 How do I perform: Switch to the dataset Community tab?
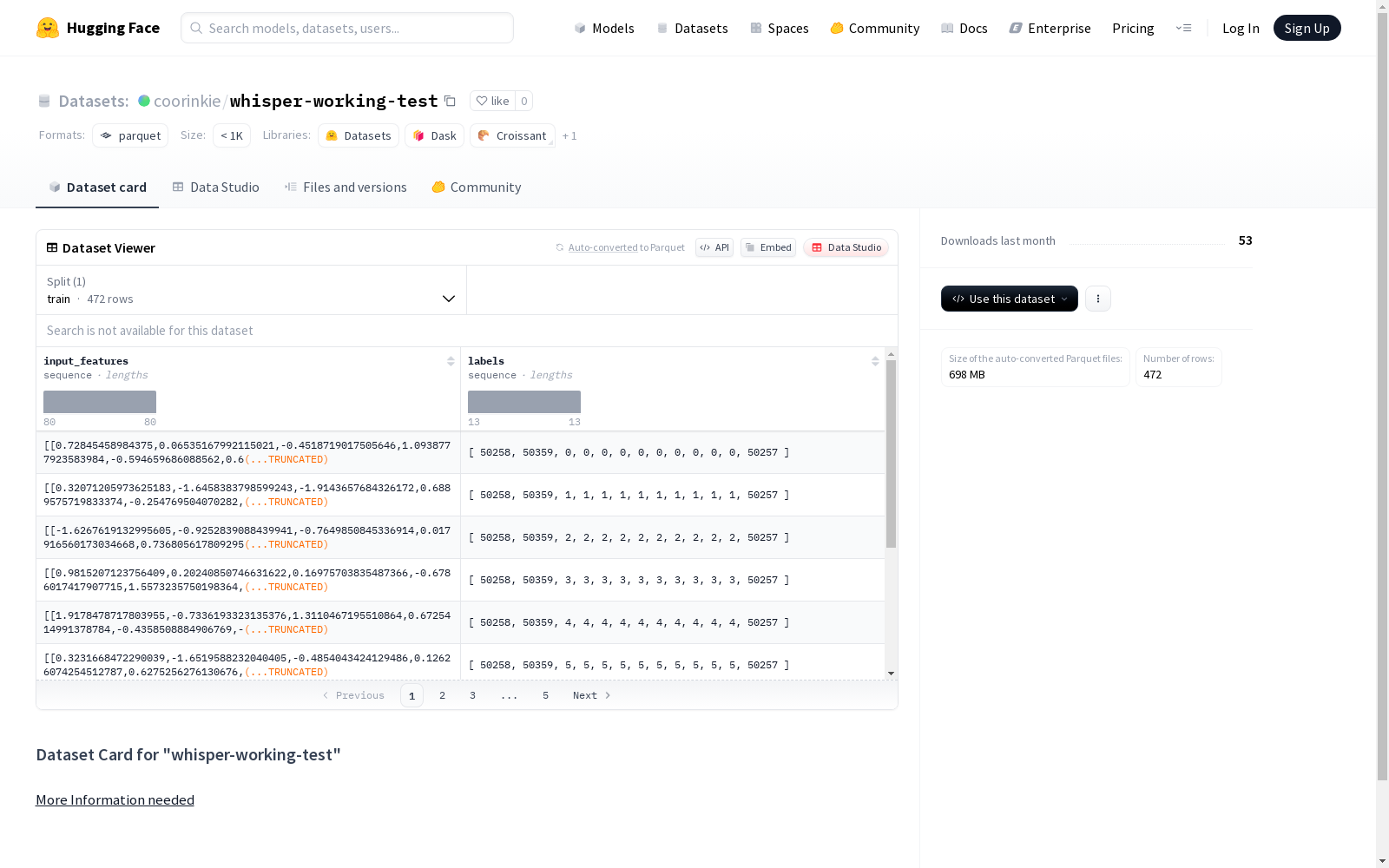coord(477,187)
